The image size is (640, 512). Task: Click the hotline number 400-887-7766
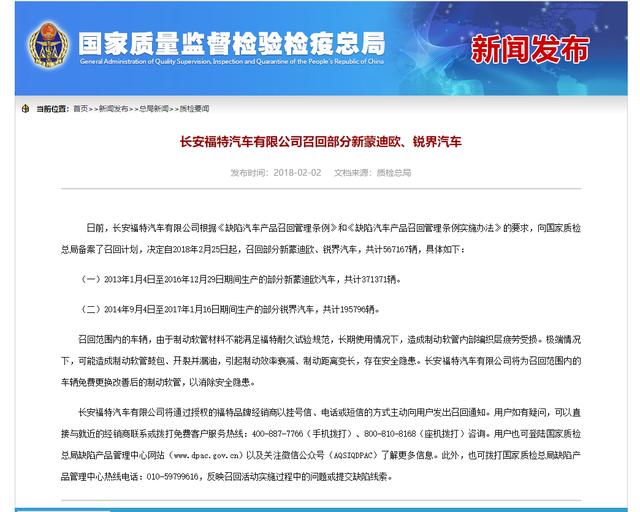click(278, 434)
